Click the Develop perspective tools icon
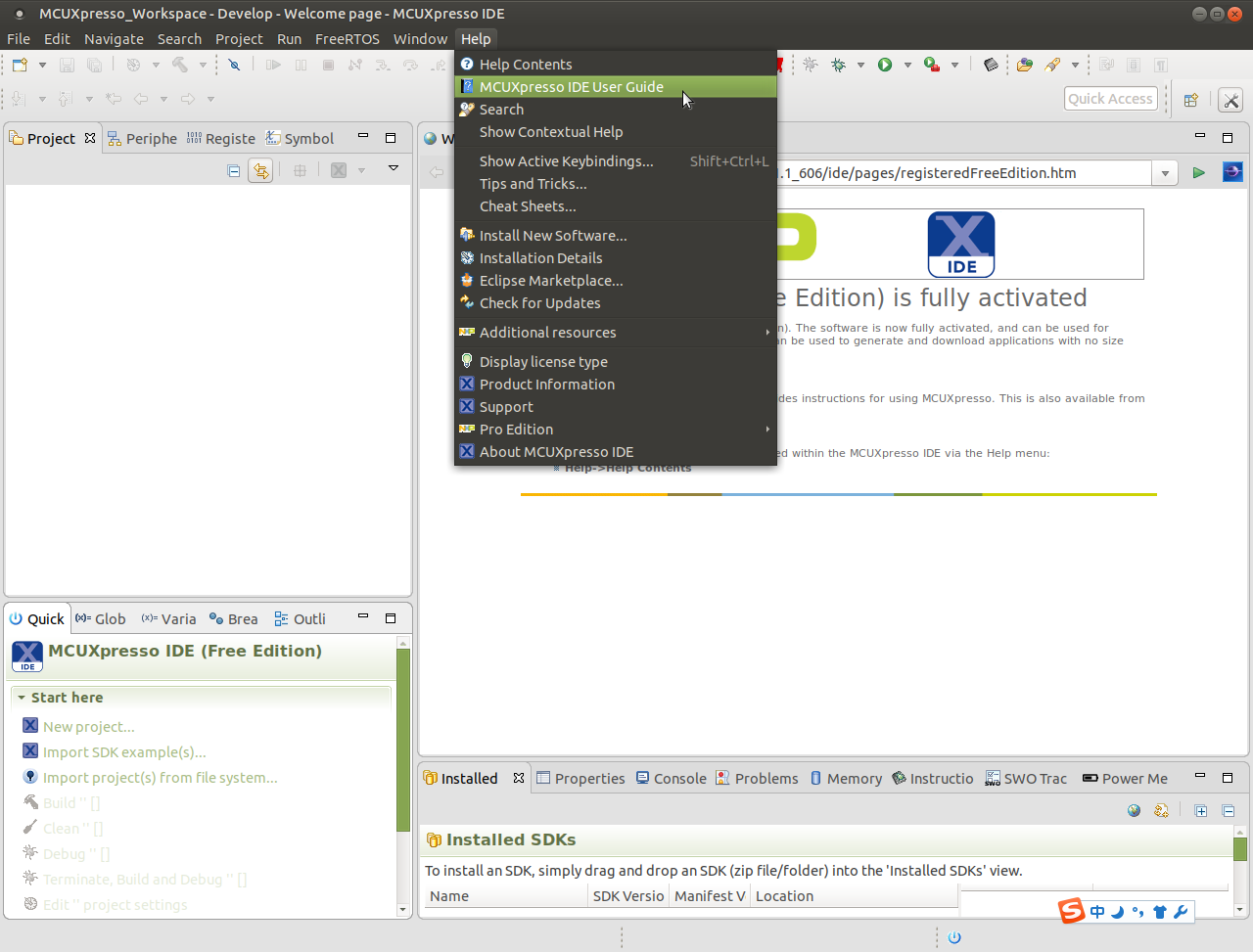Viewport: 1253px width, 952px height. coord(1231,100)
